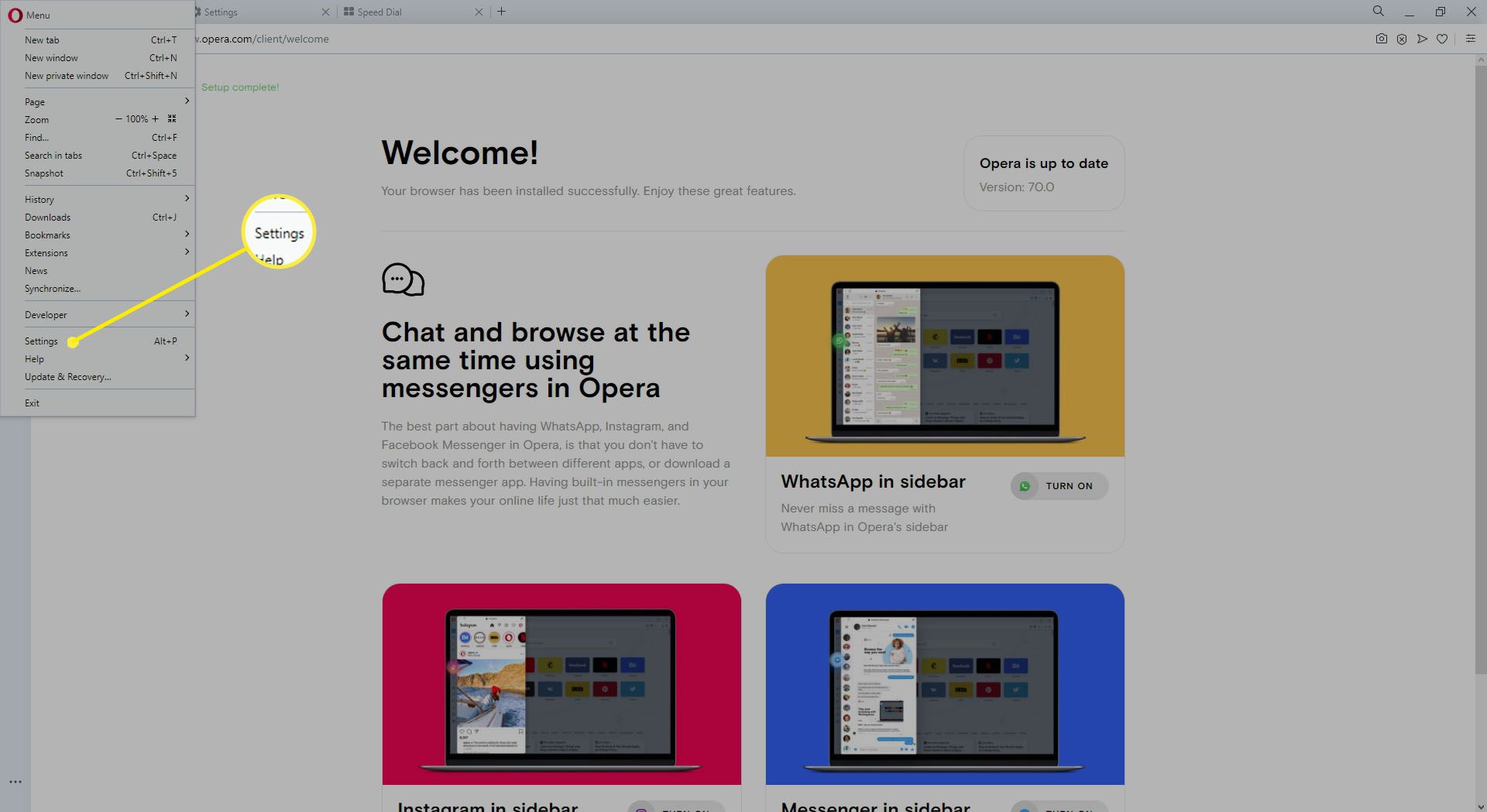Turn on WhatsApp in sidebar
This screenshot has width=1487, height=812.
tap(1059, 486)
